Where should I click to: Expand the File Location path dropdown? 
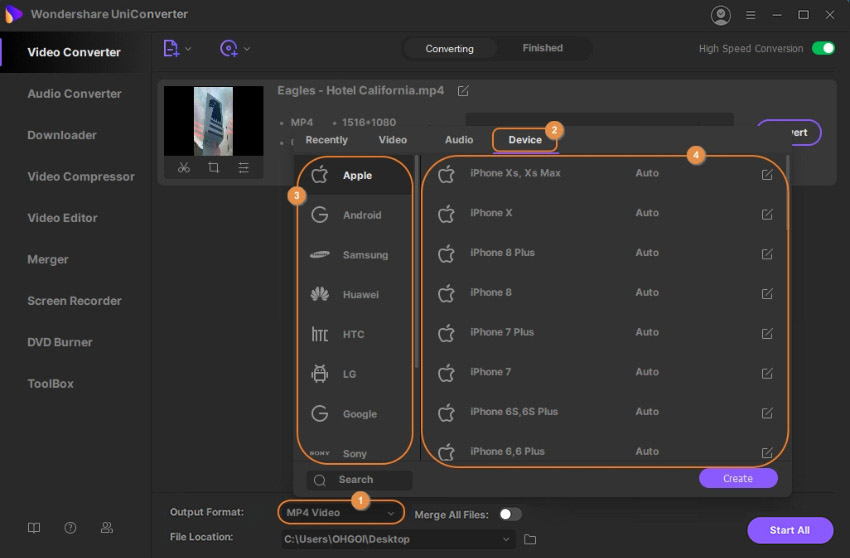(508, 540)
